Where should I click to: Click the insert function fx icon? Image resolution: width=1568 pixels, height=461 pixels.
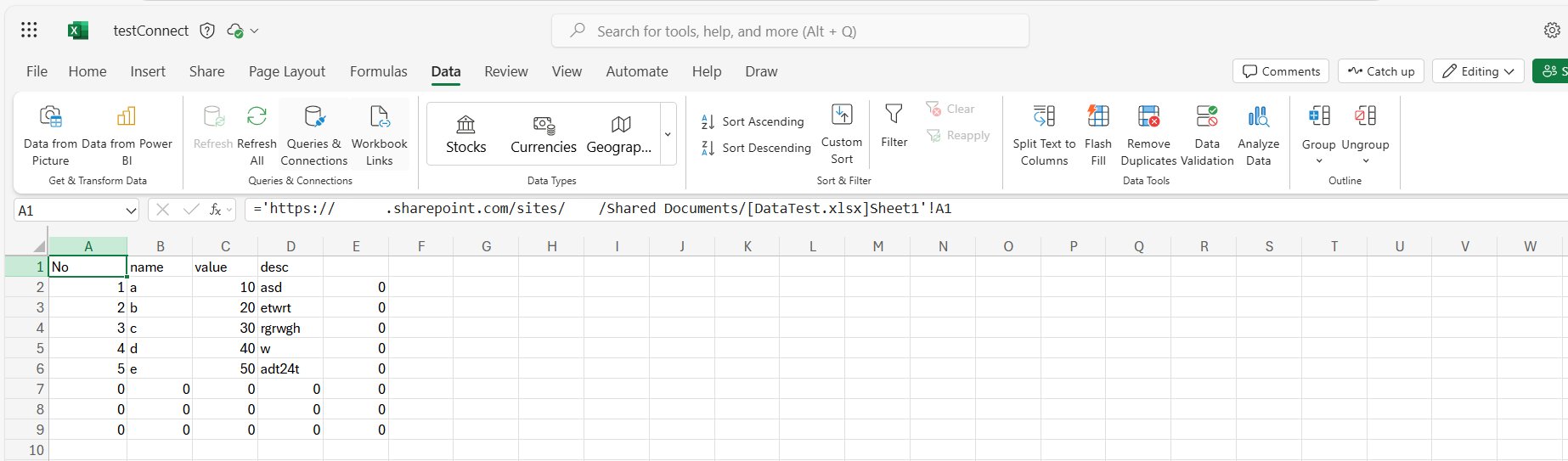pyautogui.click(x=216, y=210)
